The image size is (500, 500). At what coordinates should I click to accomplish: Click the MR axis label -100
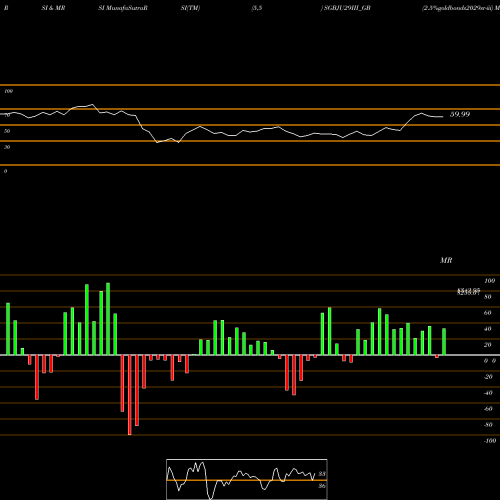(490, 441)
